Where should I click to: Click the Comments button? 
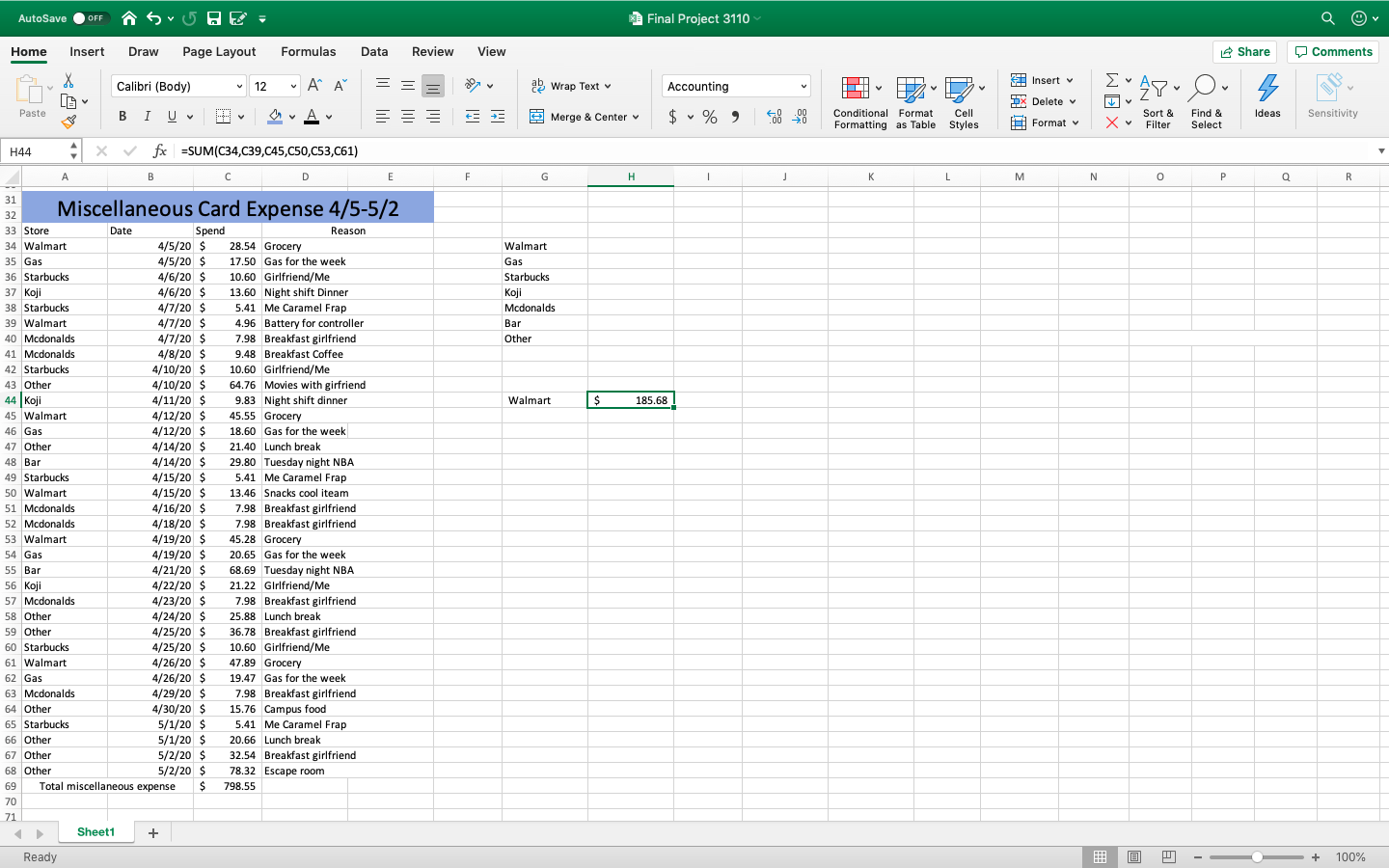1333,52
